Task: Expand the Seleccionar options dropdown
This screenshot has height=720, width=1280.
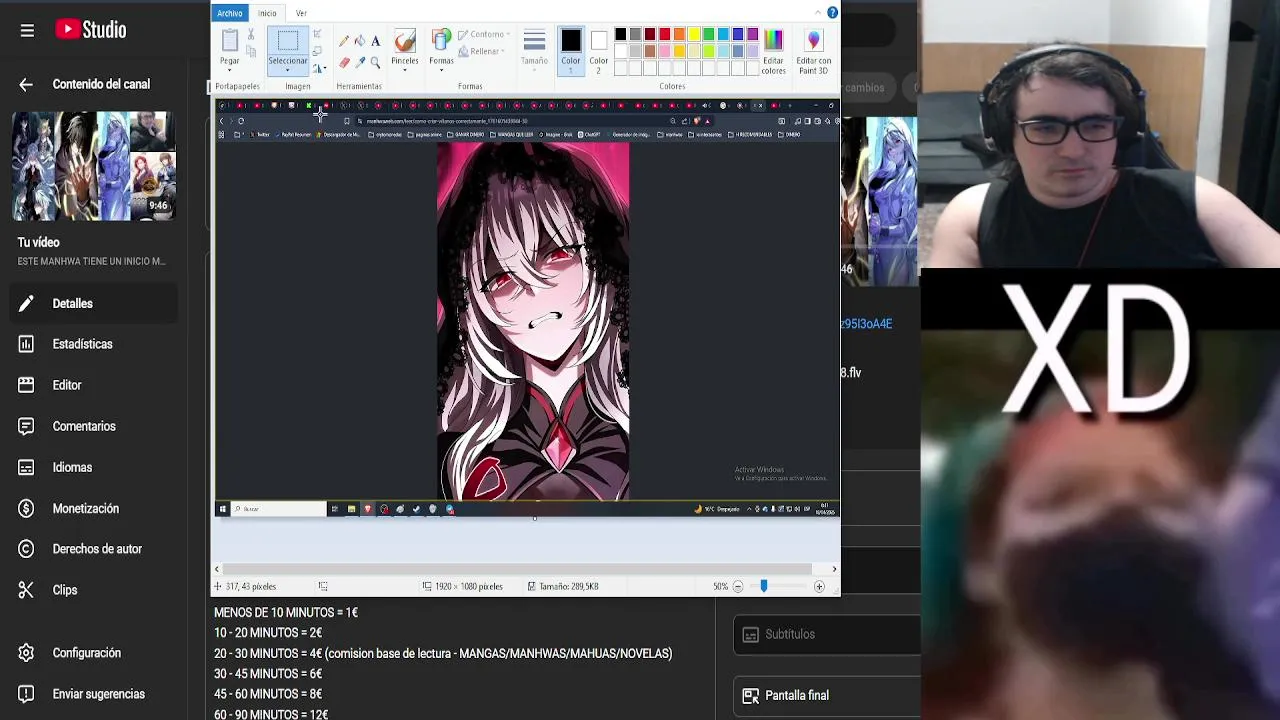Action: (288, 70)
